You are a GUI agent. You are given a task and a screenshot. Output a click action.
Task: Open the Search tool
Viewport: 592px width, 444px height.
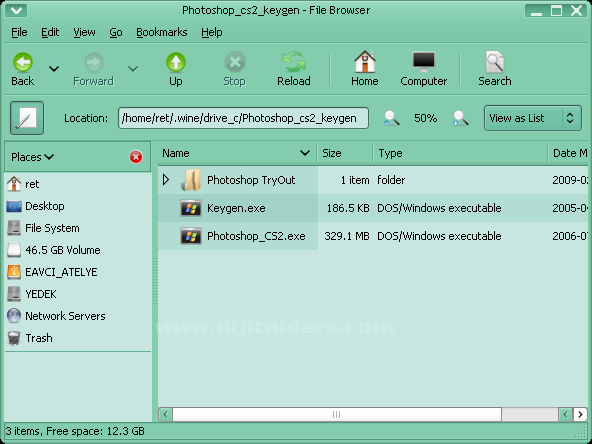click(x=495, y=69)
